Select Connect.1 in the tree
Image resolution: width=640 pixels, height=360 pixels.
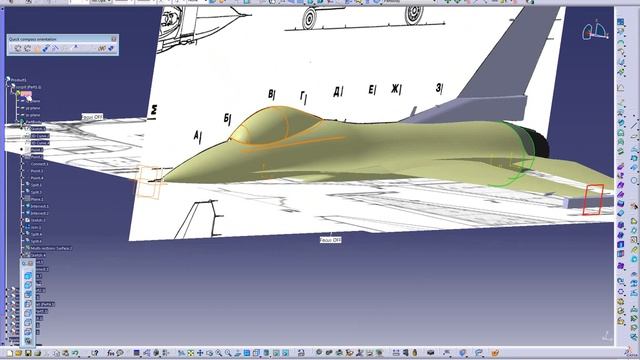39,164
